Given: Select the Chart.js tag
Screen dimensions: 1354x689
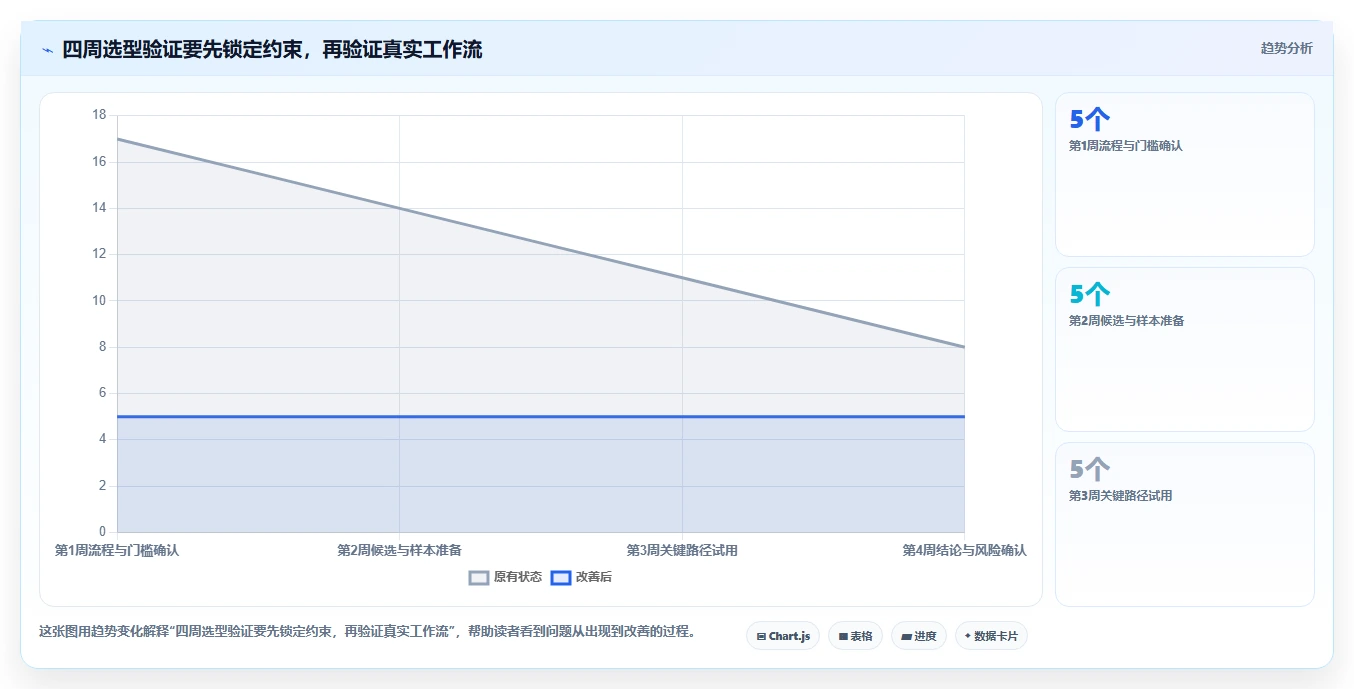Looking at the screenshot, I should pos(783,636).
